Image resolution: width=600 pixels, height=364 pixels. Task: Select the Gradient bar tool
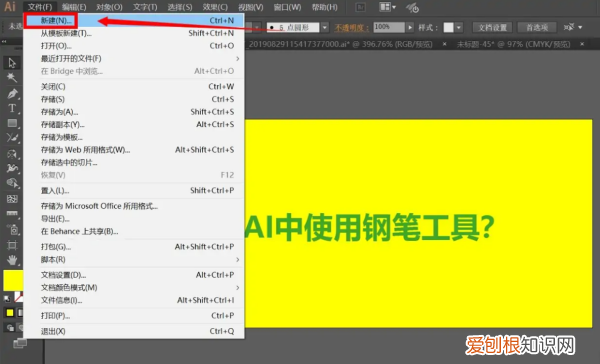pos(12,214)
